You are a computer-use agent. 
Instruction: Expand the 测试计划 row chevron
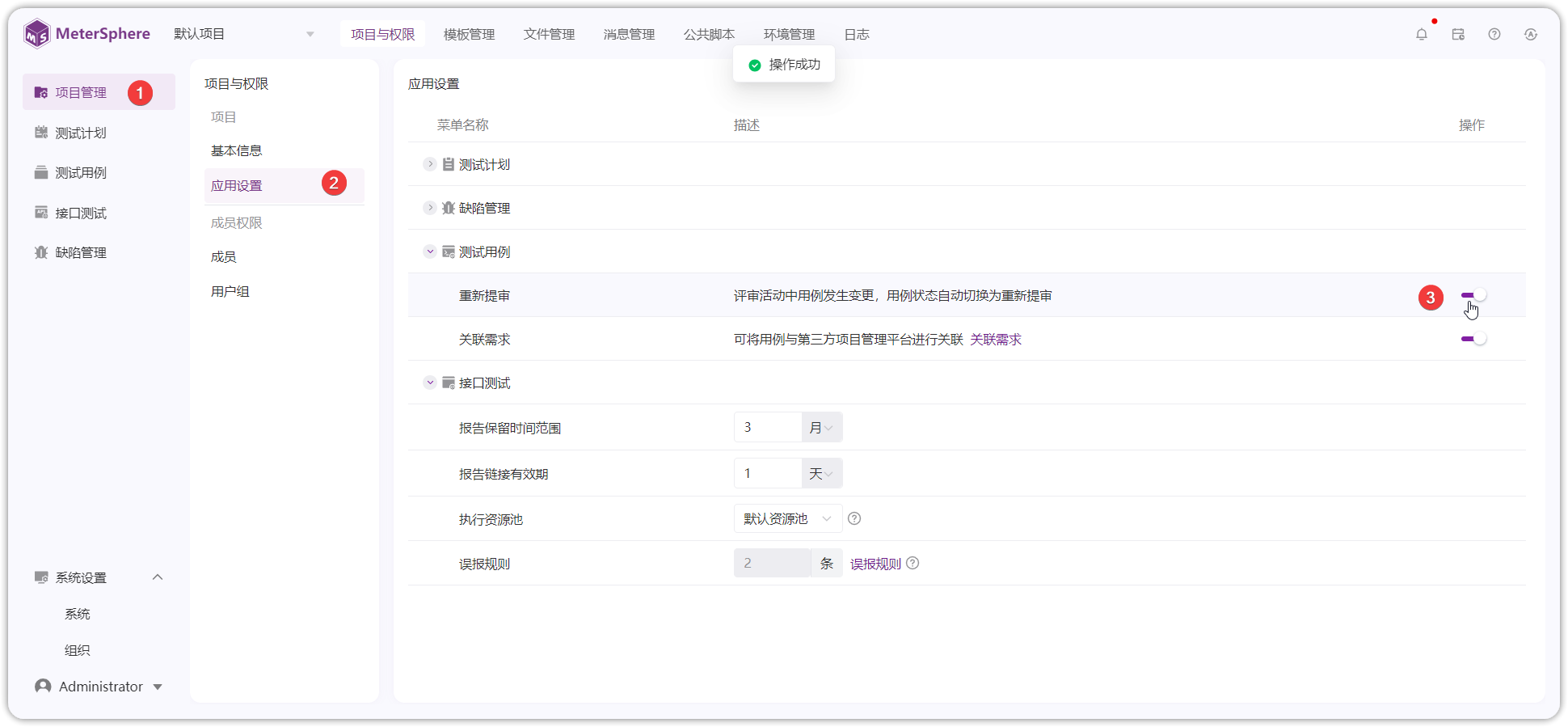[430, 164]
